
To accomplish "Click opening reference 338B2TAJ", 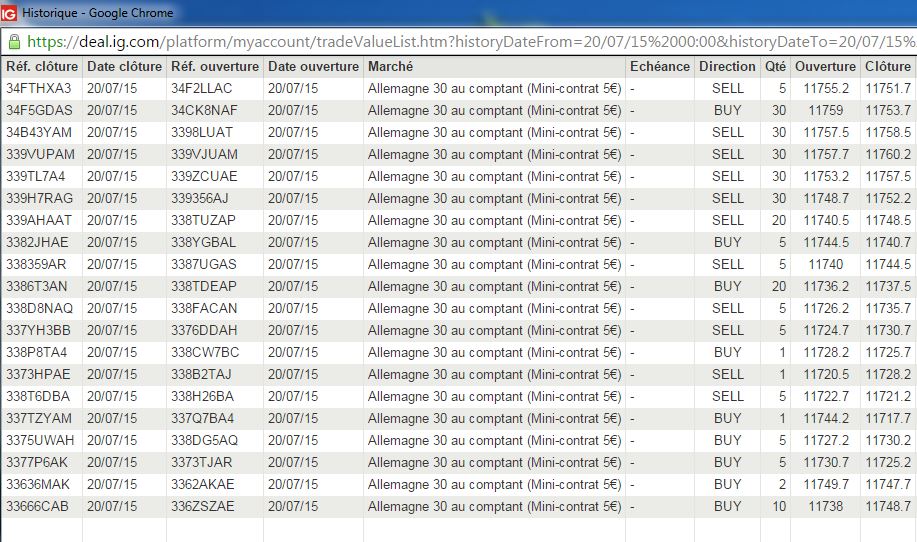I will (201, 374).
